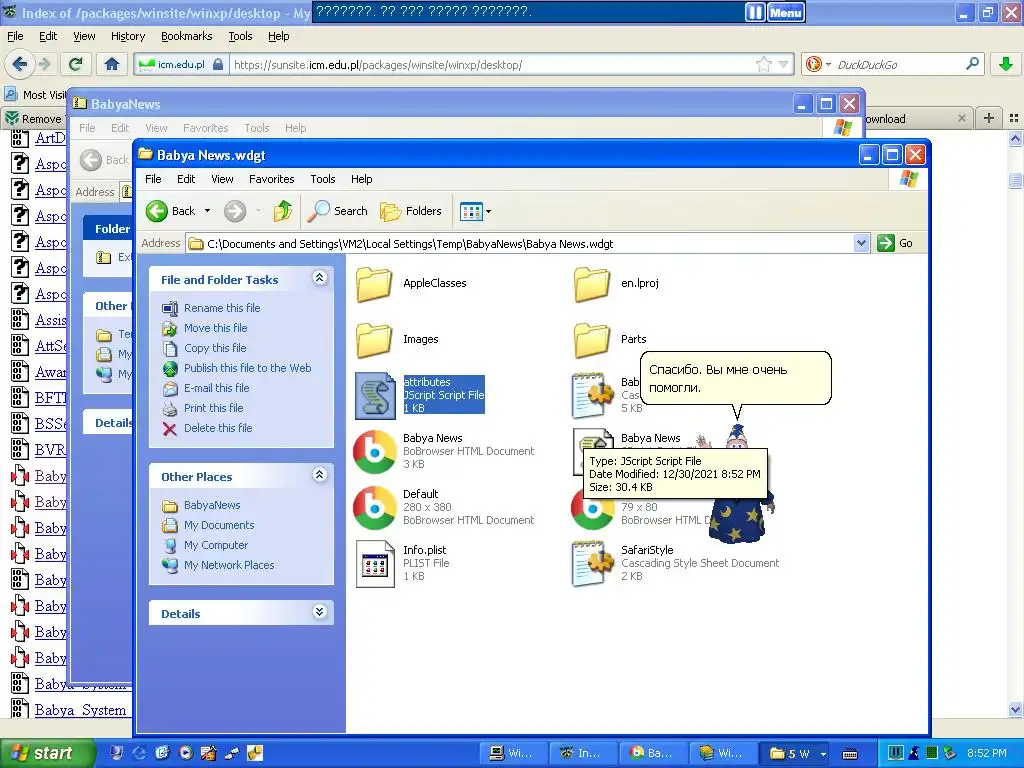Click the Menu button in top banner
This screenshot has width=1024, height=768.
click(x=786, y=12)
